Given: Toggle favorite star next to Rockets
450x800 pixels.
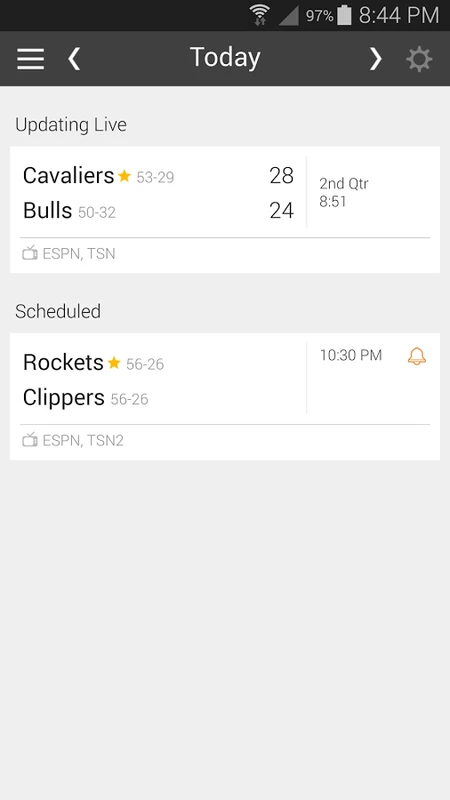Looking at the screenshot, I should 114,363.
